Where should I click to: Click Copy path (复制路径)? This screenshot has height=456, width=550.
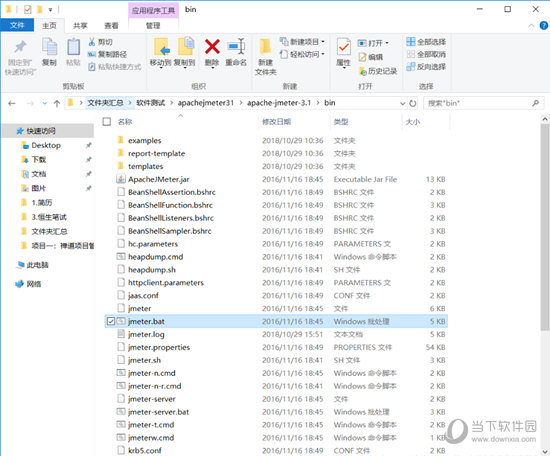(x=107, y=54)
